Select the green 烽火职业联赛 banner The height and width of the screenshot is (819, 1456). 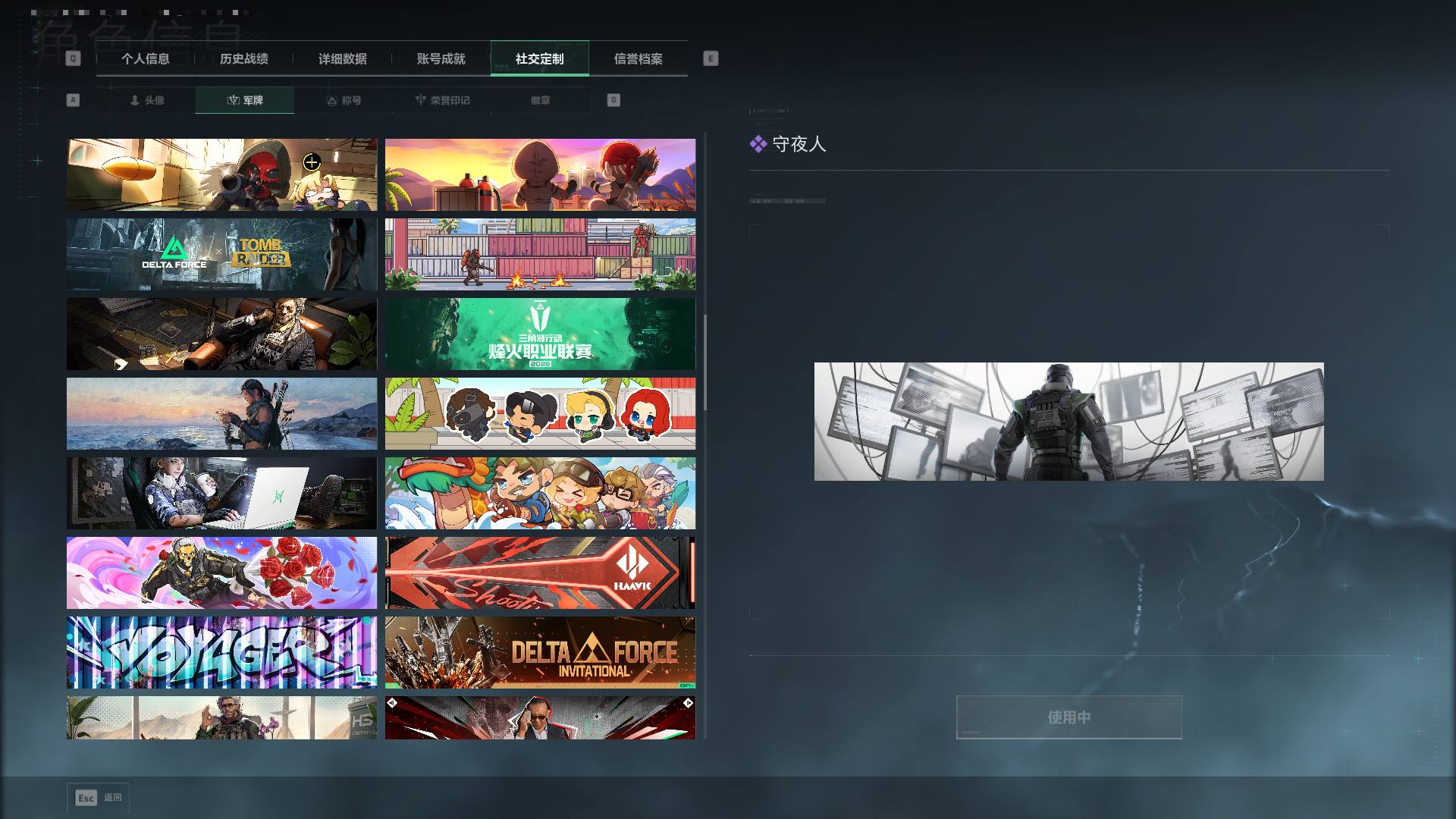click(x=540, y=334)
